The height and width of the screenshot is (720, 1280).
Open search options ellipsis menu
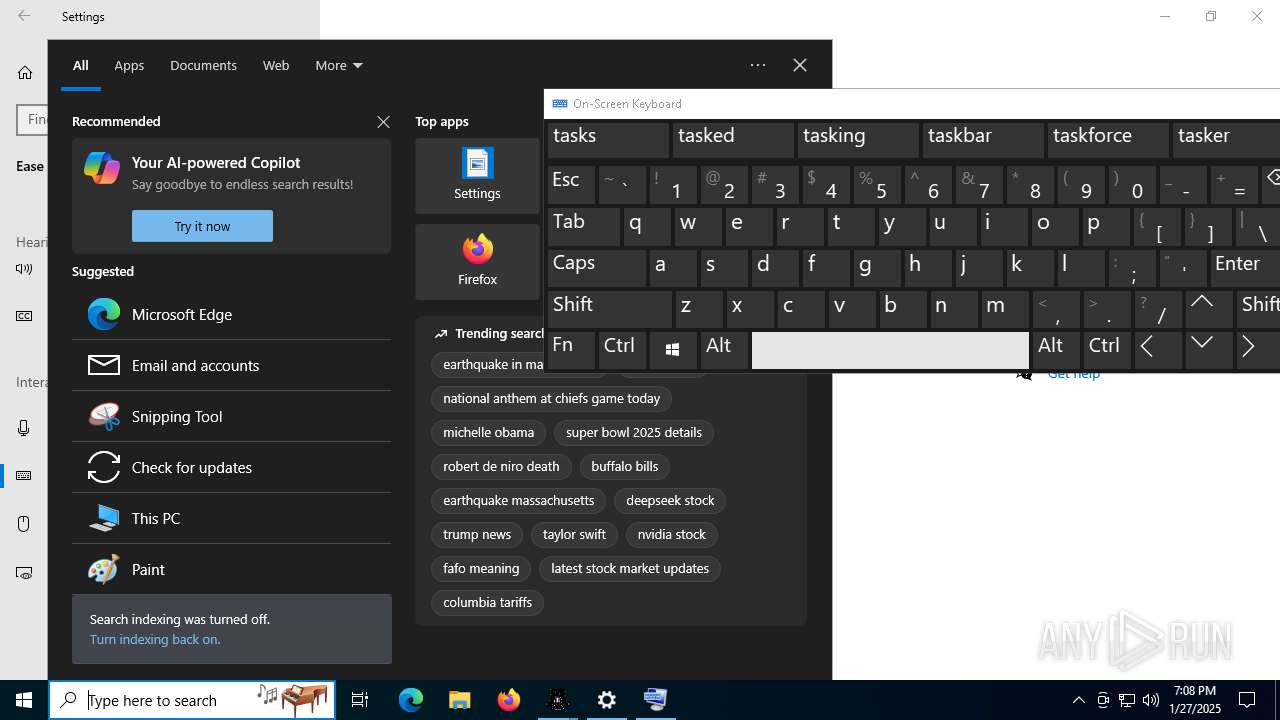point(758,65)
